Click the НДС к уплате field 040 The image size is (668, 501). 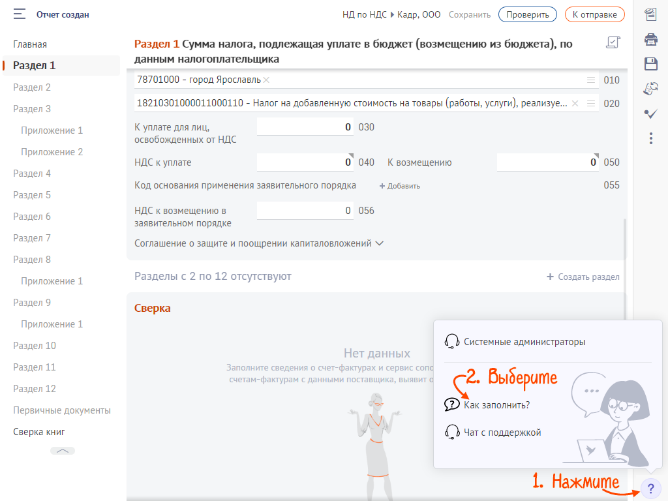coord(305,162)
